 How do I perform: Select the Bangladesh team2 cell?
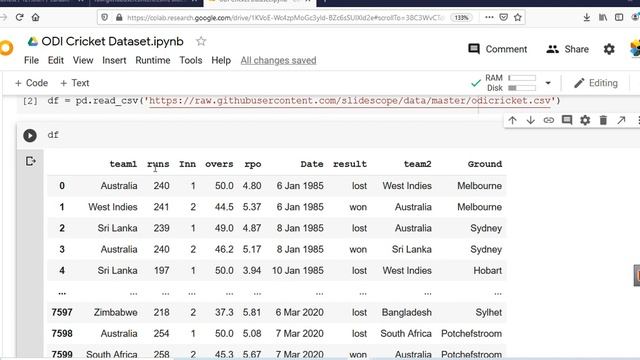click(407, 313)
